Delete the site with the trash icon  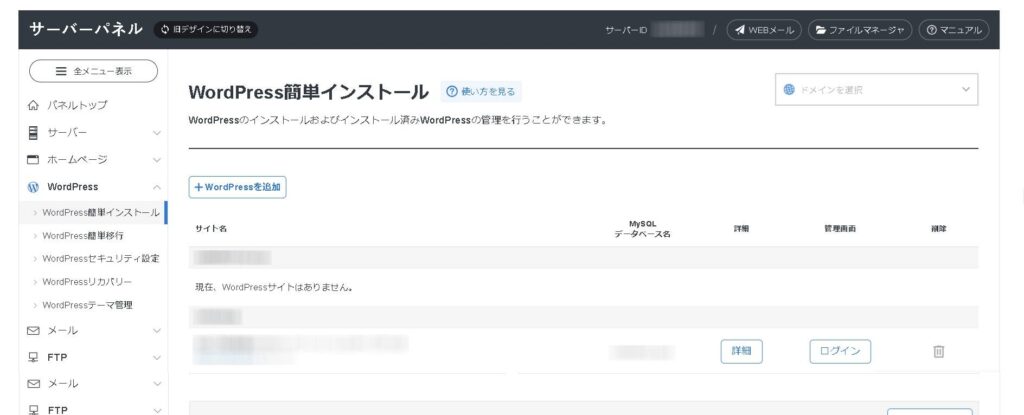tap(938, 352)
